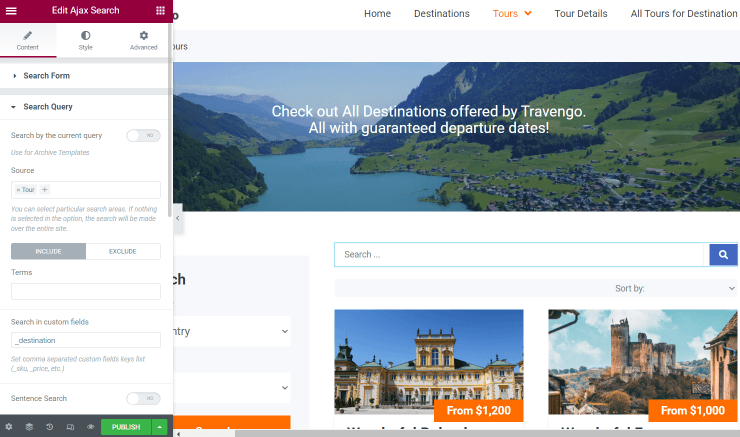Open the second filter dropdown below country

(x=232, y=387)
